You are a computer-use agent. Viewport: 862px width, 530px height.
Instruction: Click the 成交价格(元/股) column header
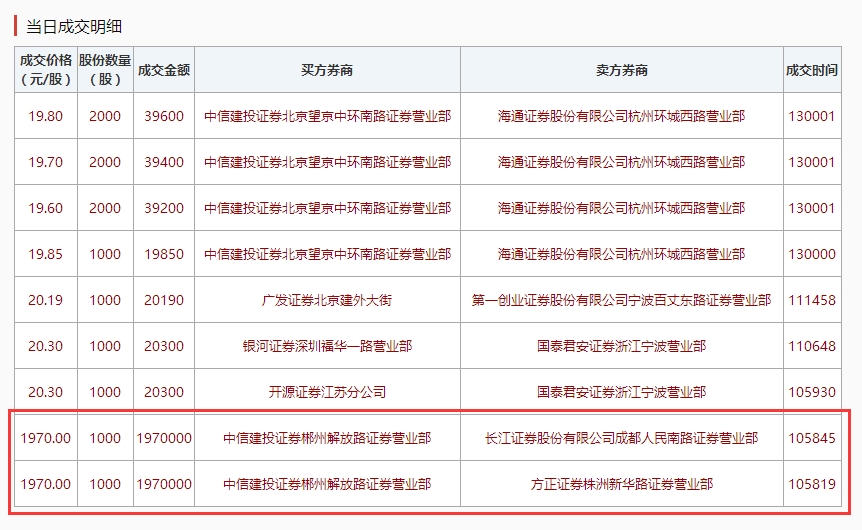point(46,69)
